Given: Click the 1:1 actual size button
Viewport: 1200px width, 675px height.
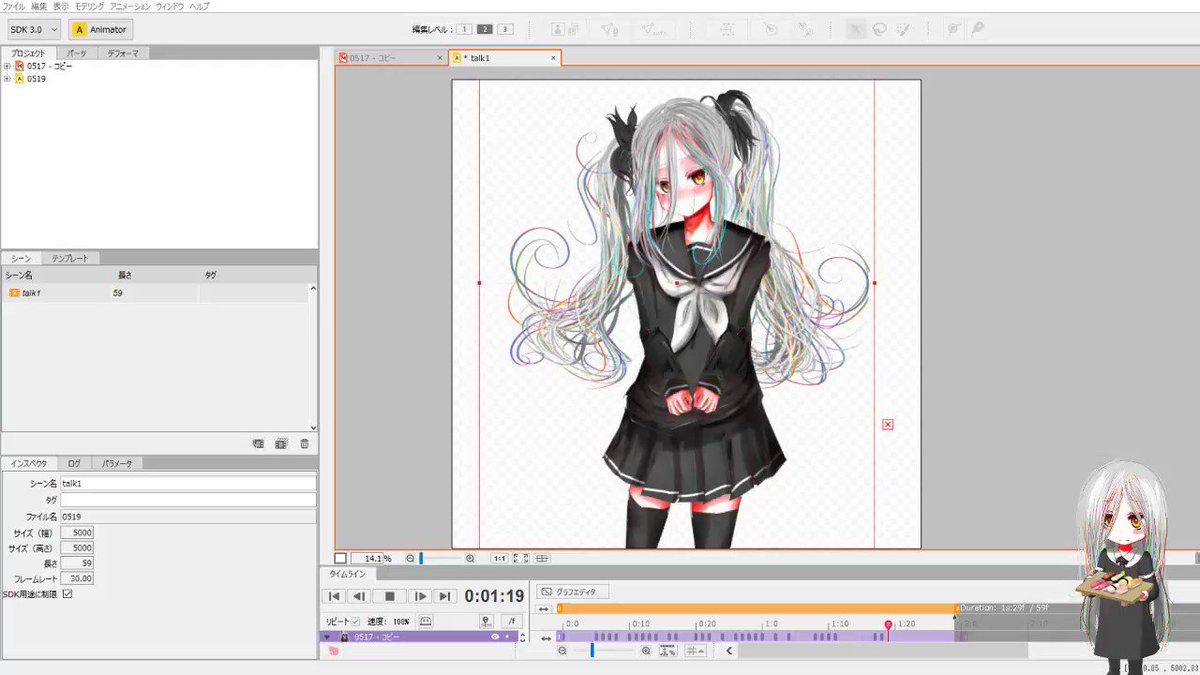Looking at the screenshot, I should tap(498, 558).
